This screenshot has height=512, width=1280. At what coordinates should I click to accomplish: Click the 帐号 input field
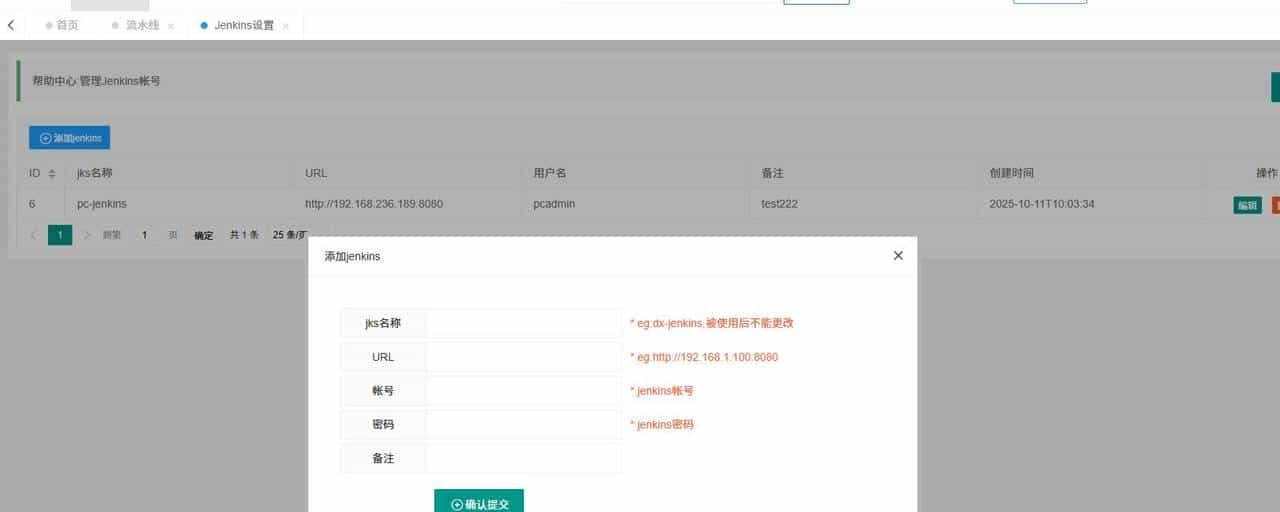pos(523,391)
